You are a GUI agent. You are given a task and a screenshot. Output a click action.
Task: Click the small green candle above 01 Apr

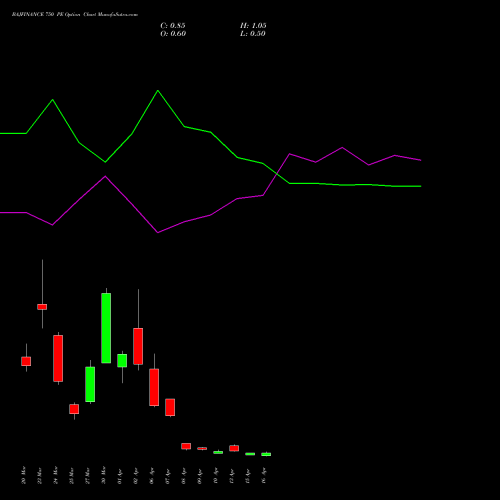pyautogui.click(x=122, y=361)
